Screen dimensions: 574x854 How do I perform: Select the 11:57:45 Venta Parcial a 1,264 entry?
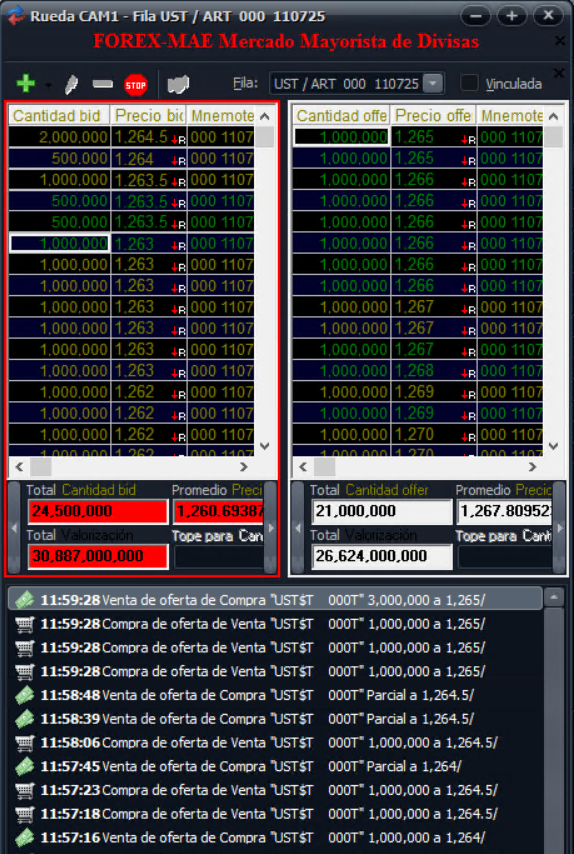[x=275, y=766]
